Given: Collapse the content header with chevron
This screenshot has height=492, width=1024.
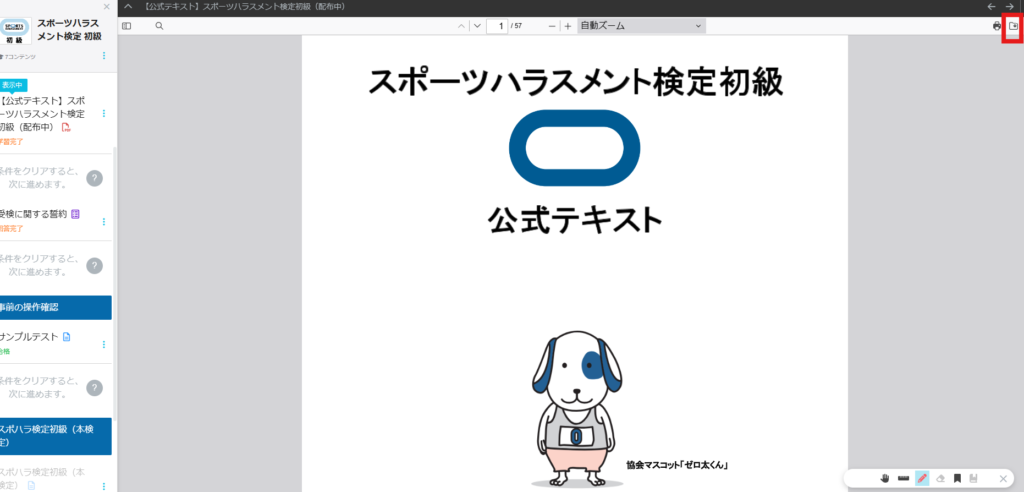Looking at the screenshot, I should coord(128,7).
